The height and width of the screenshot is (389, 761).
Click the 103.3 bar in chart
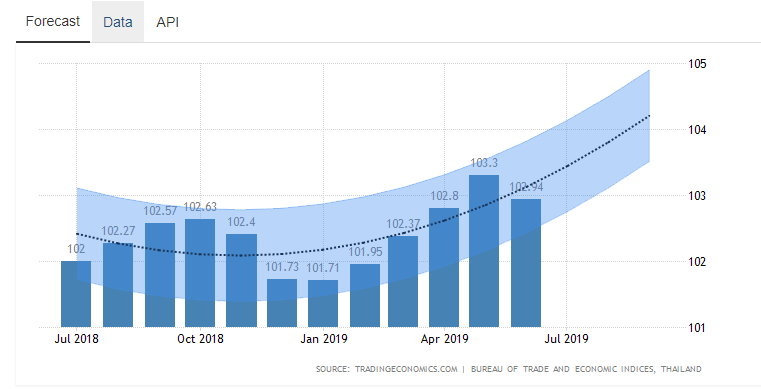[484, 251]
